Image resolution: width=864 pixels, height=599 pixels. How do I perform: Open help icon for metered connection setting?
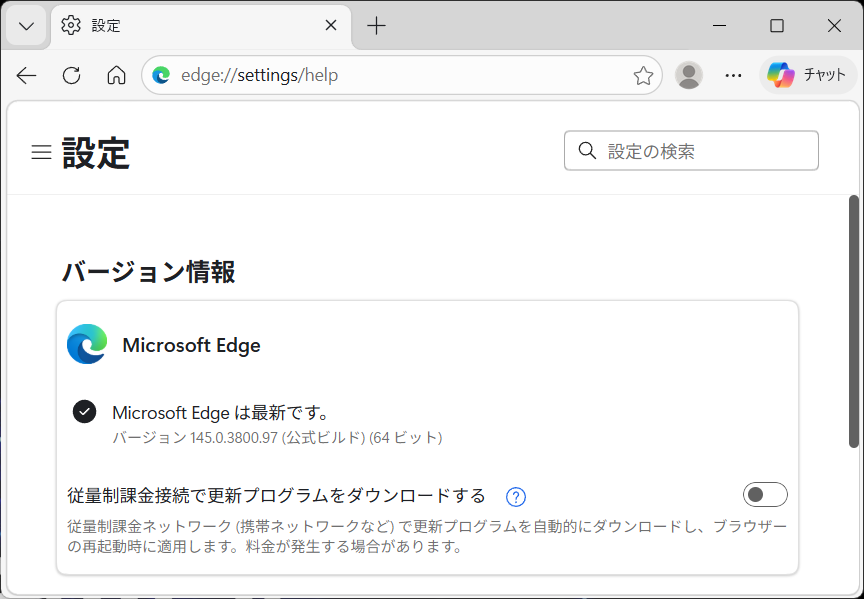[516, 497]
